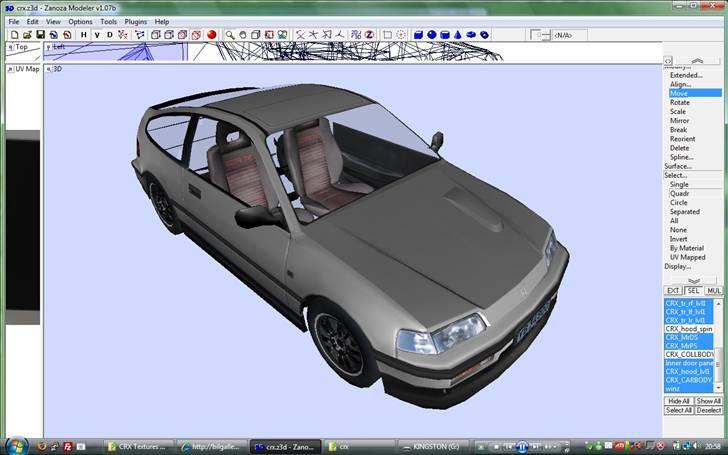This screenshot has height=455, width=728.
Task: Select CRX_CARBODY object in list
Action: (x=689, y=380)
